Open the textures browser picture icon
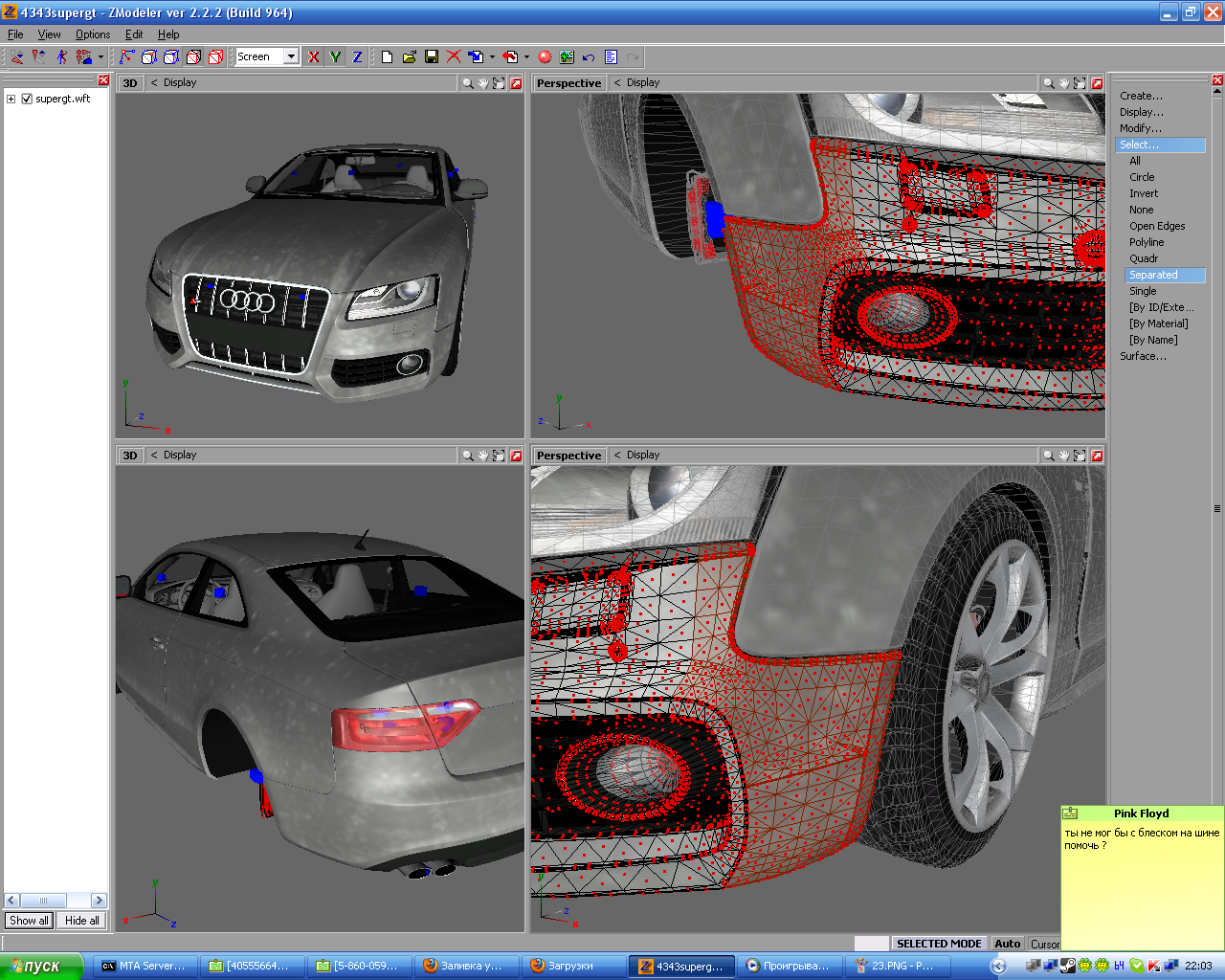 [x=567, y=57]
